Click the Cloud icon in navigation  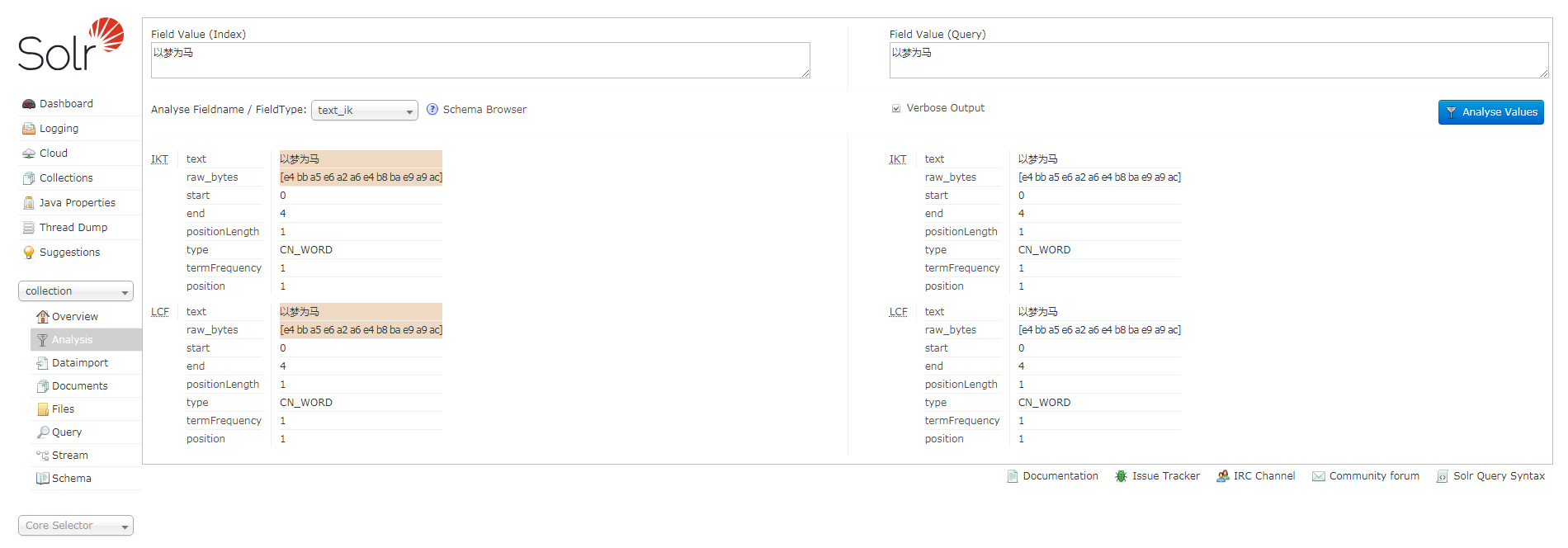coord(29,154)
